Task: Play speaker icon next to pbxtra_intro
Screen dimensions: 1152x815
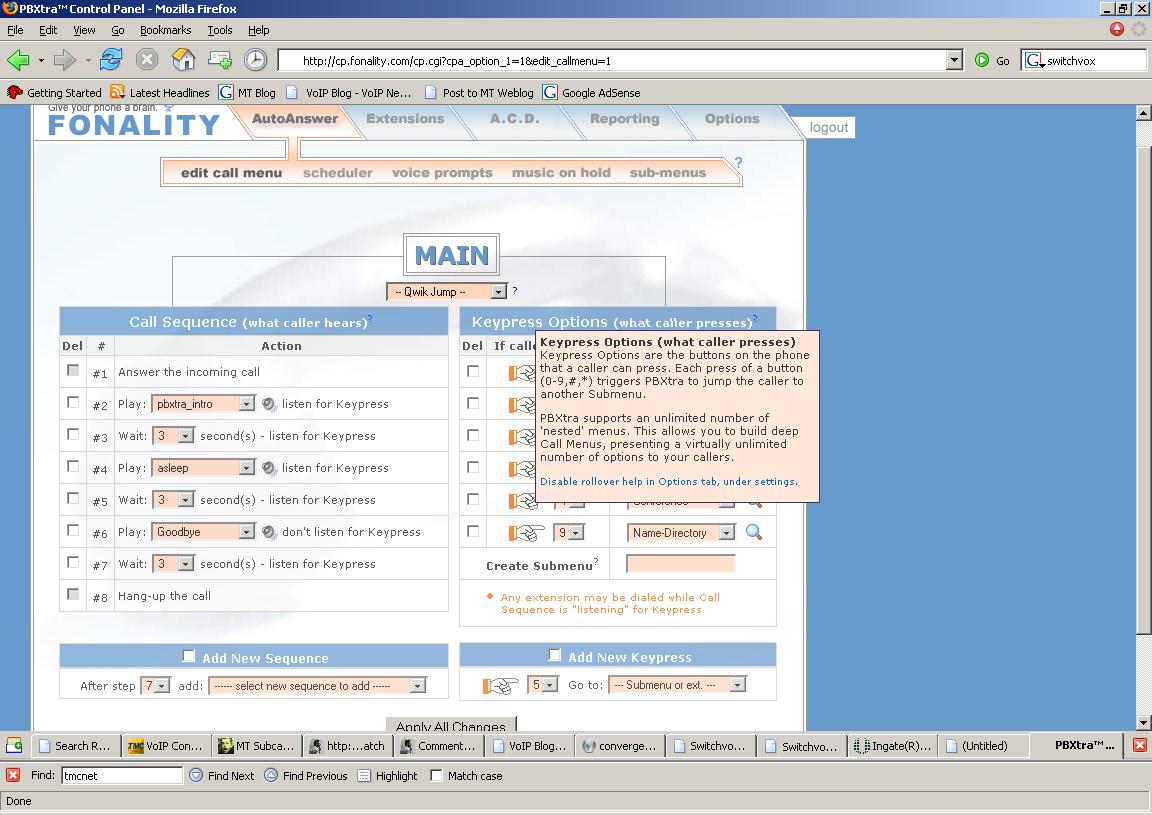Action: (x=269, y=404)
